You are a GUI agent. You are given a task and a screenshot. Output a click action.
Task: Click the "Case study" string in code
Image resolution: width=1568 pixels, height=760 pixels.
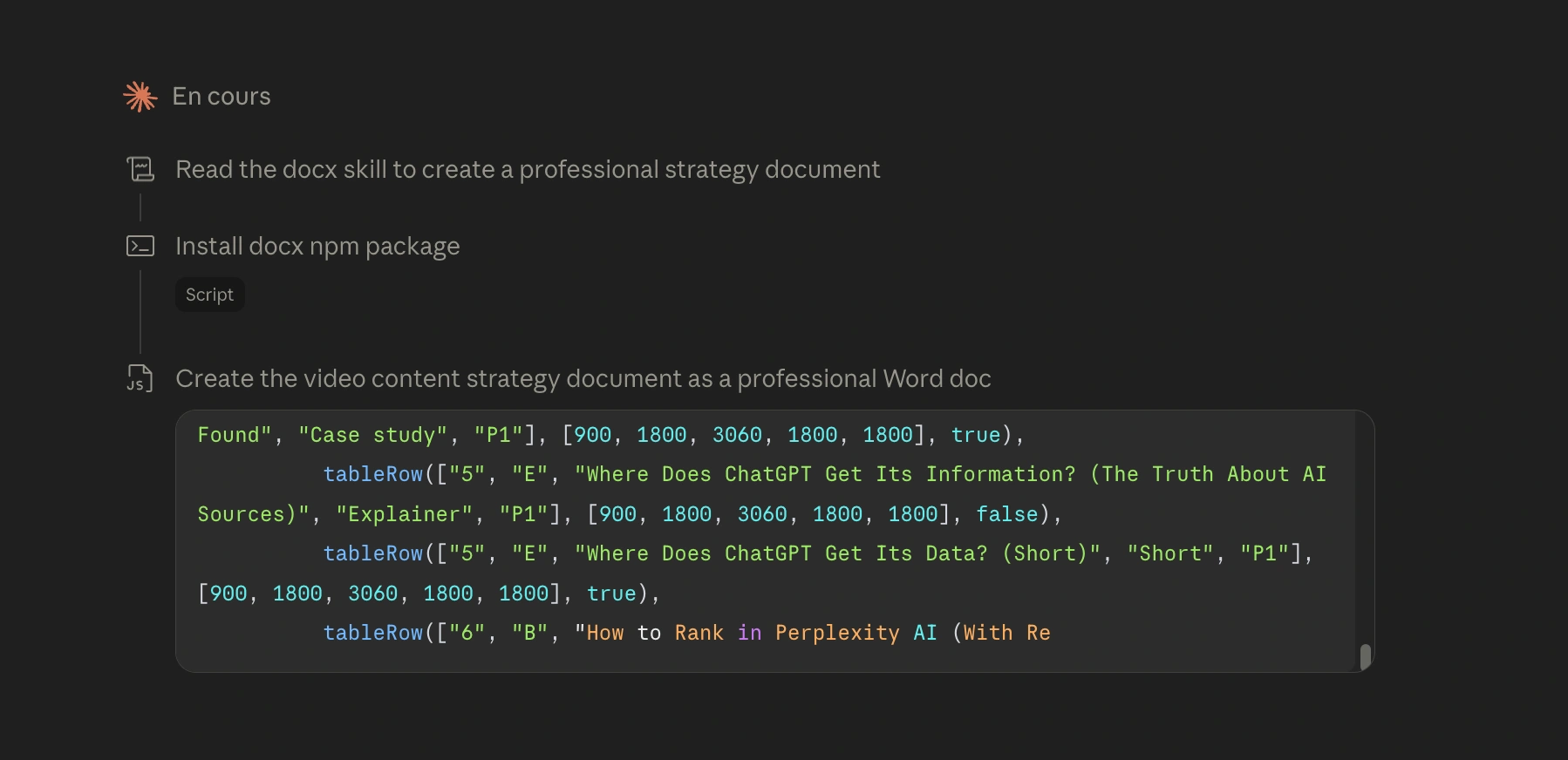373,435
